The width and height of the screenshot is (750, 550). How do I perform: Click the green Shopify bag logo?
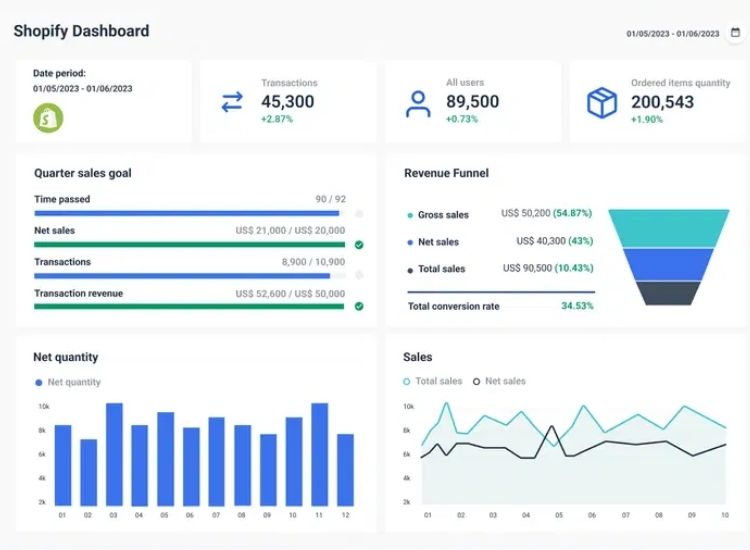click(48, 117)
